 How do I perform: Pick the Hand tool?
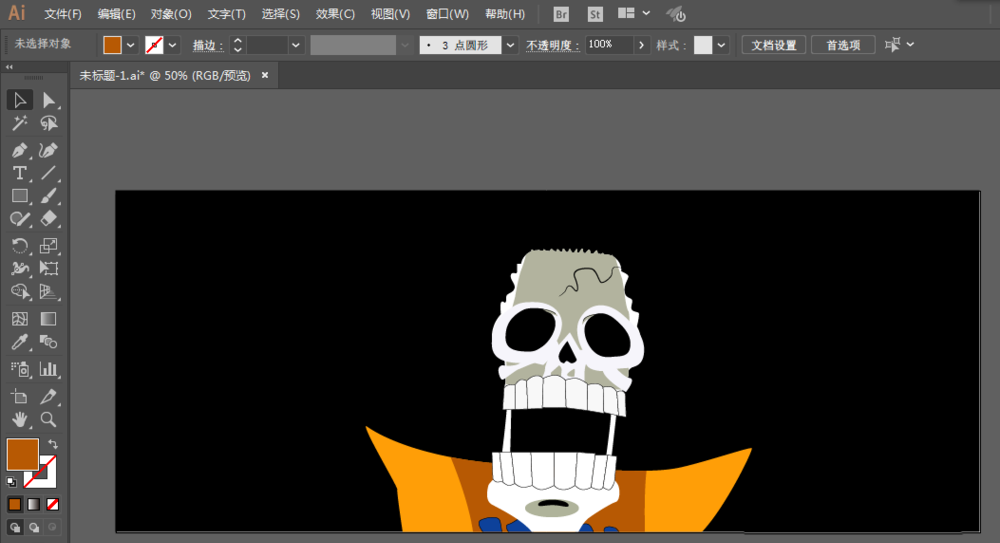20,419
